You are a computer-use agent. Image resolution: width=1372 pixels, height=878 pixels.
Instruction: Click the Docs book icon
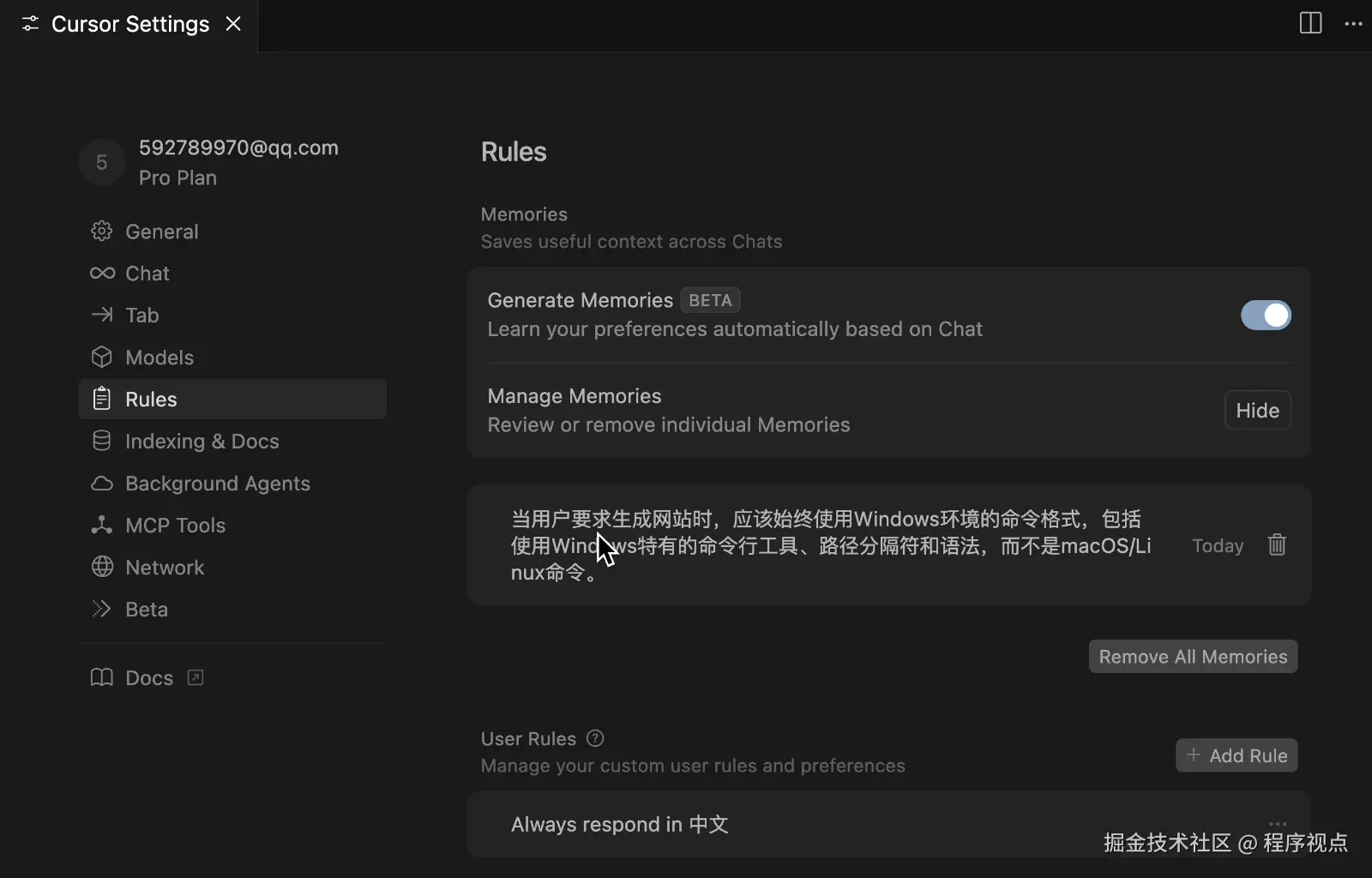102,677
